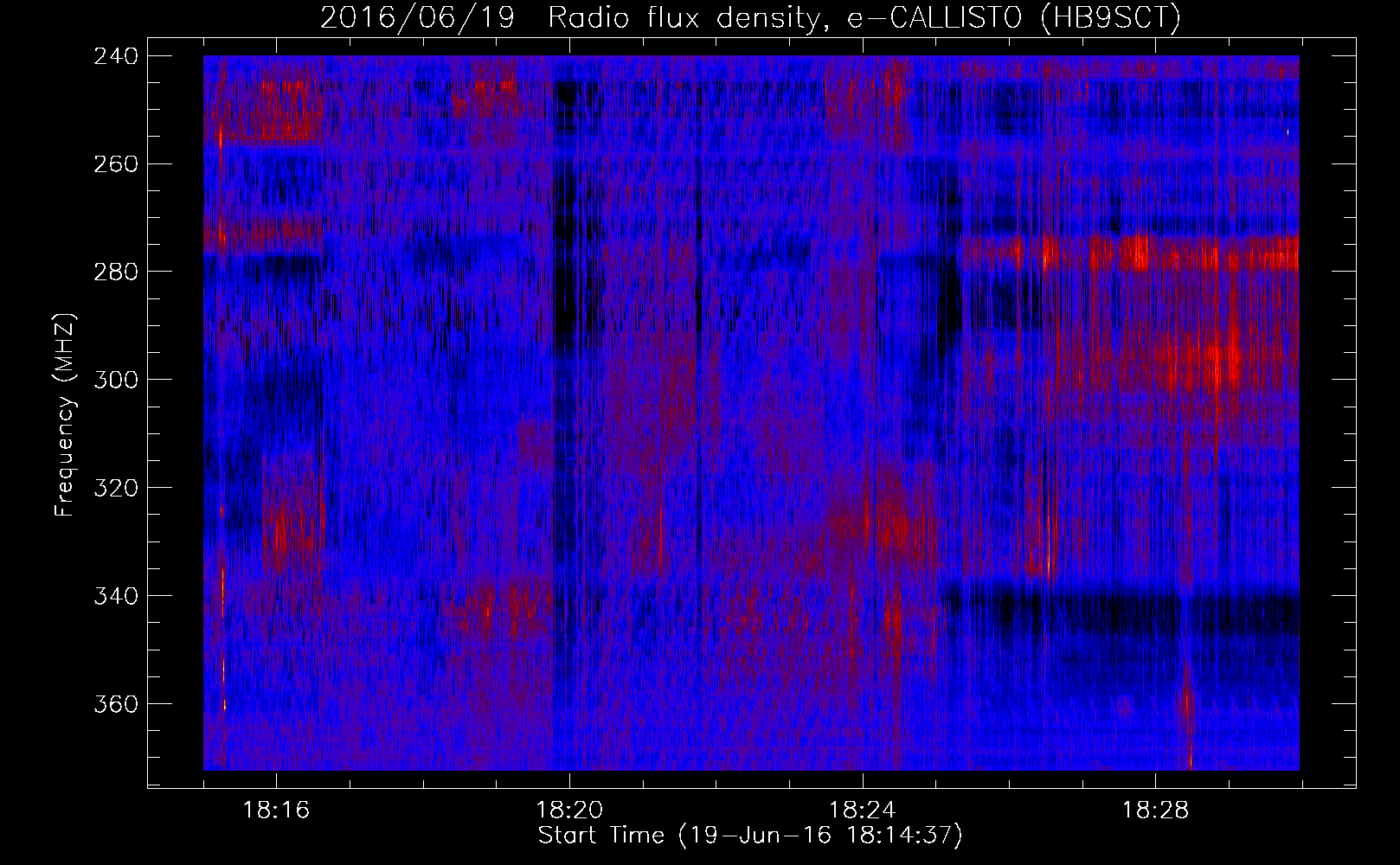Screen dimensions: 1400x865
Task: Click the 260 frequency tick label
Action: [115, 164]
